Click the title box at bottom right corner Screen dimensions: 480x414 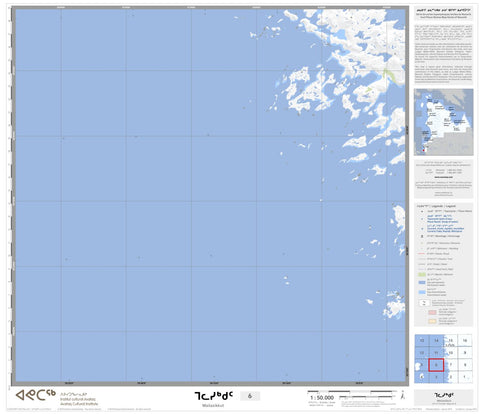(444, 397)
